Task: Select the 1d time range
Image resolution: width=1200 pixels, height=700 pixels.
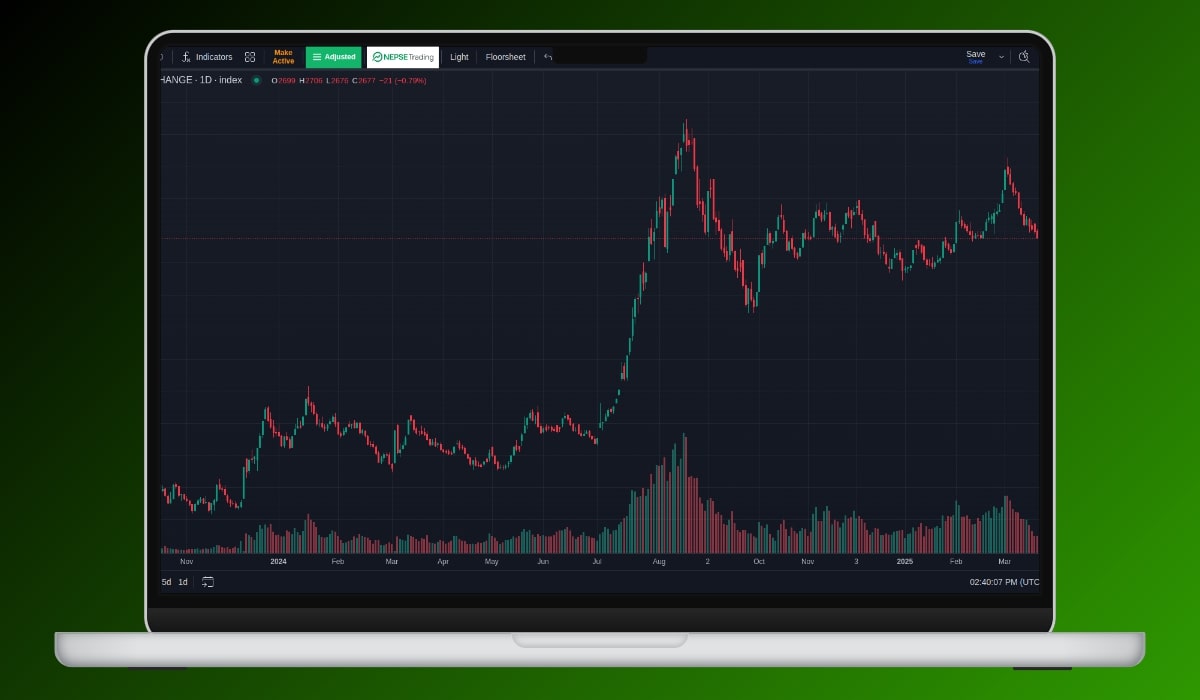Action: point(183,582)
